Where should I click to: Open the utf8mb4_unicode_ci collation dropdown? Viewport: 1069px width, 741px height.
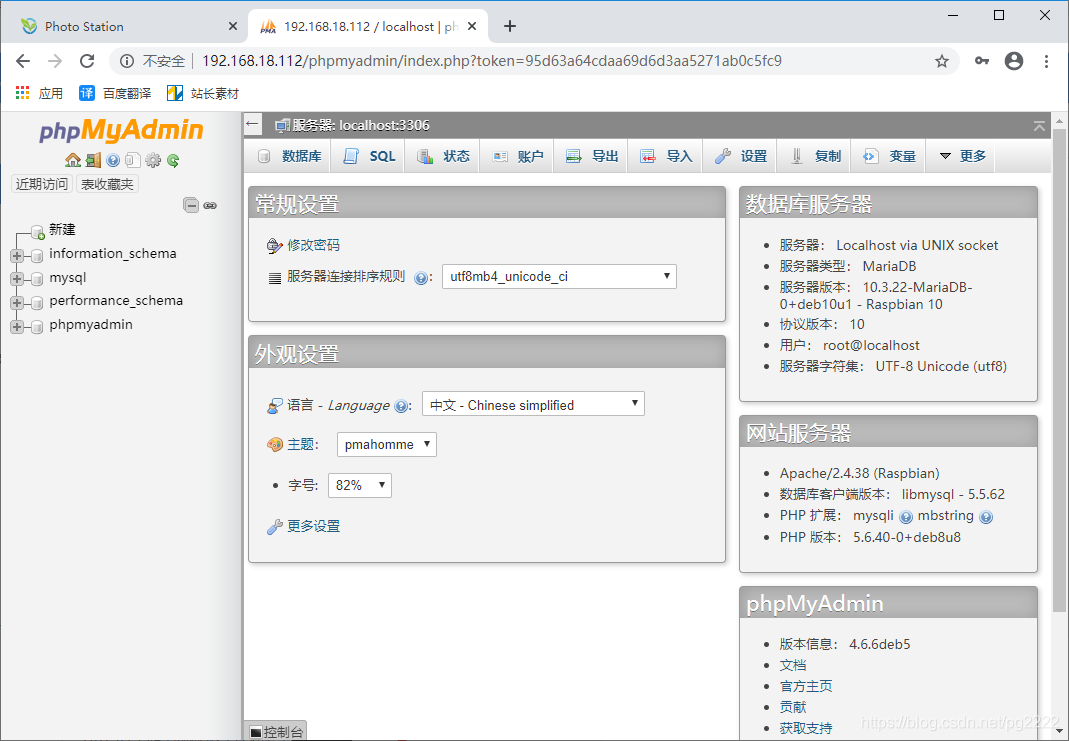pyautogui.click(x=559, y=276)
